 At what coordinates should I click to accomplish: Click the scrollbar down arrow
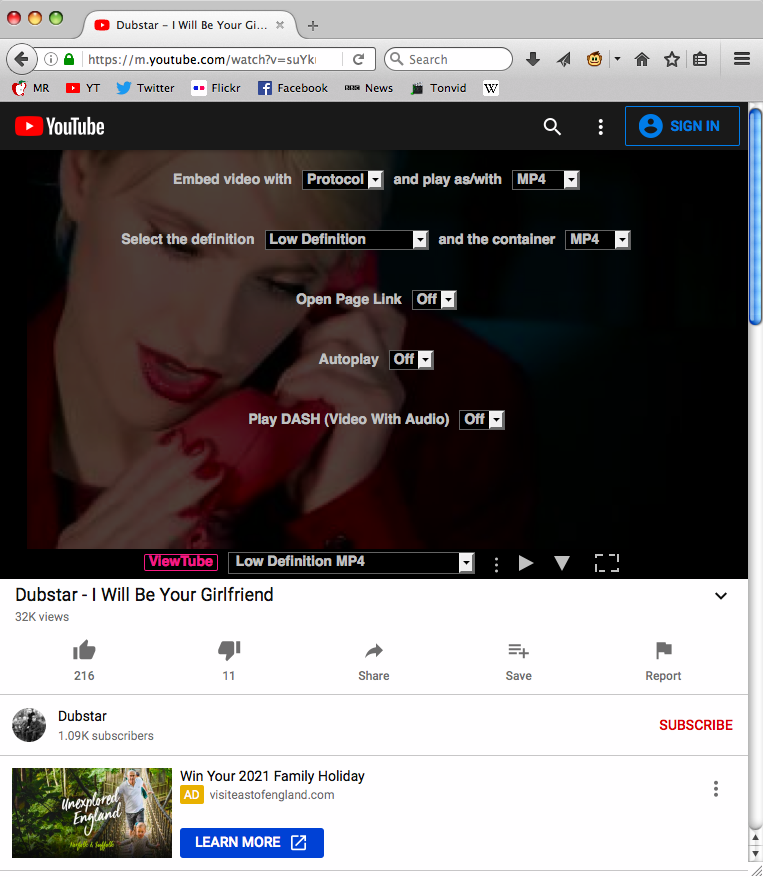(755, 854)
